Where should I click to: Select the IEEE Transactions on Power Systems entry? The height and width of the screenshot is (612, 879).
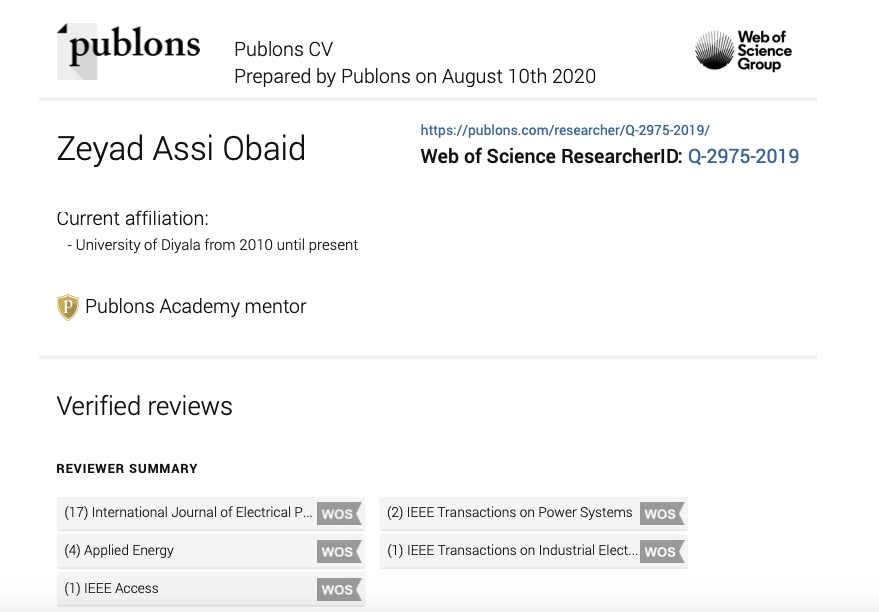(534, 513)
